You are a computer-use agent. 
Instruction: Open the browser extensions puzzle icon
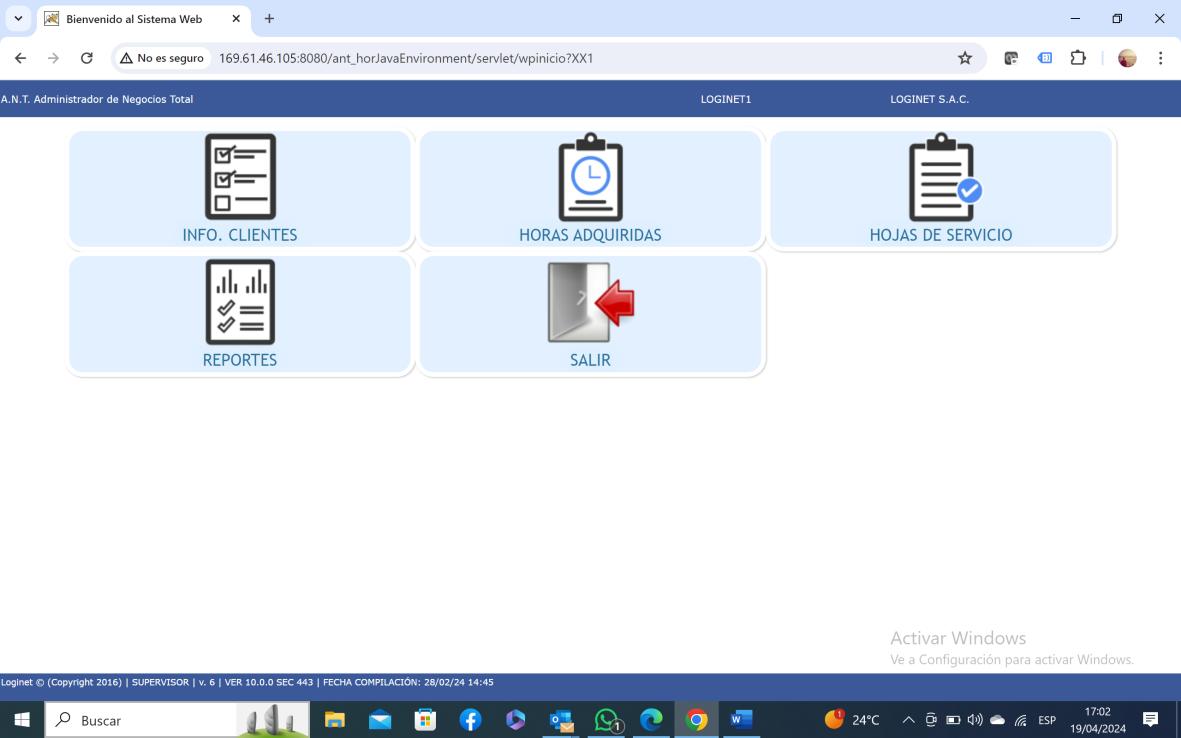[x=1078, y=58]
